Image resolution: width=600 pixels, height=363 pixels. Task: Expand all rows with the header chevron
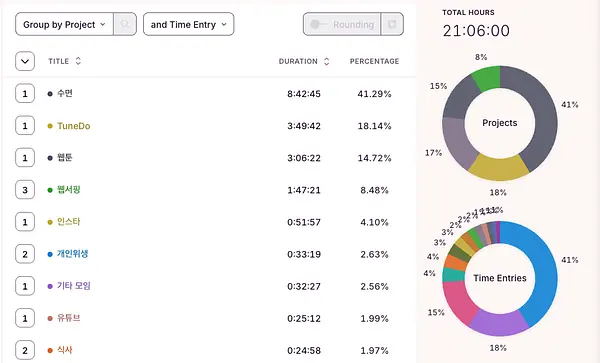click(25, 61)
